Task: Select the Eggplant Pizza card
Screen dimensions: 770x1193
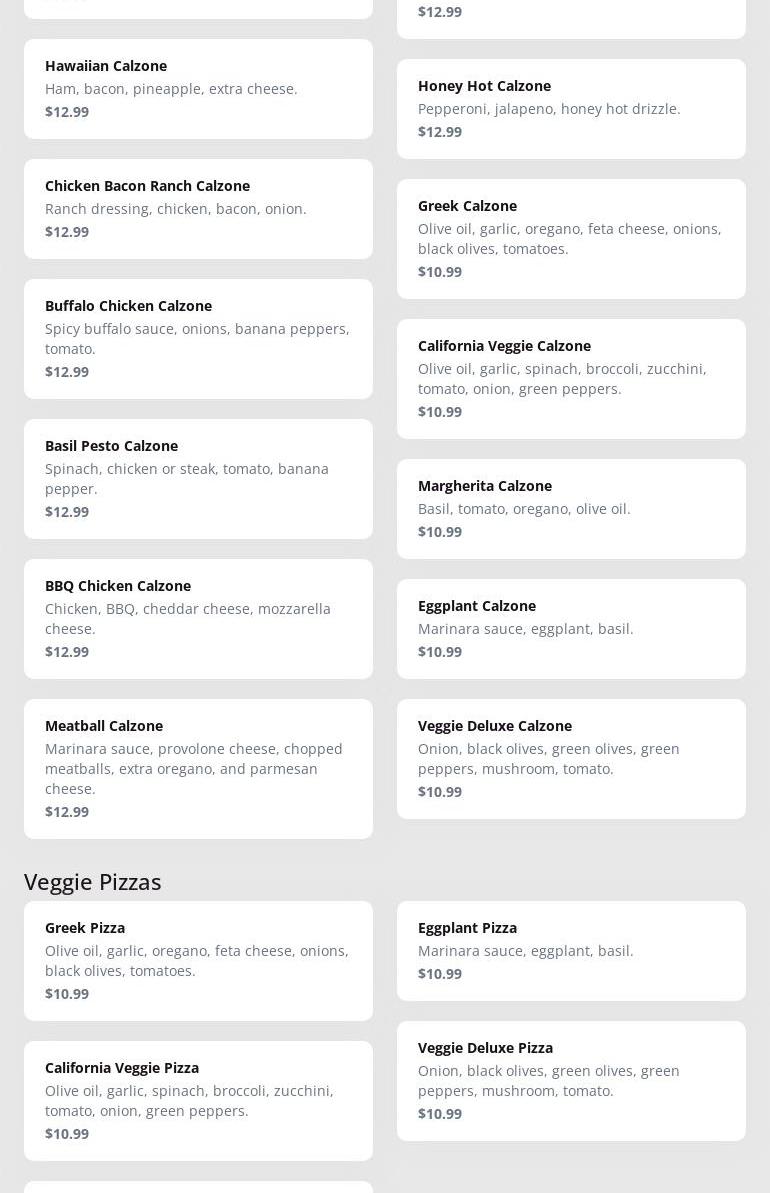Action: (571, 950)
